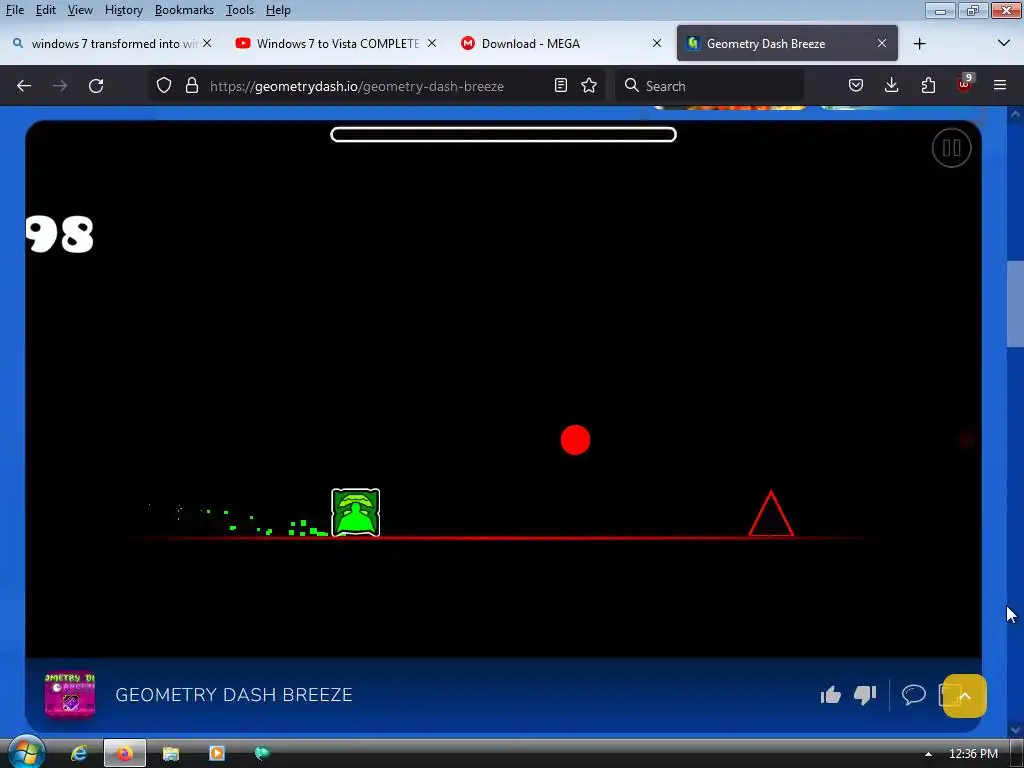Launch Internet Explorer from taskbar
The width and height of the screenshot is (1024, 768).
click(79, 754)
